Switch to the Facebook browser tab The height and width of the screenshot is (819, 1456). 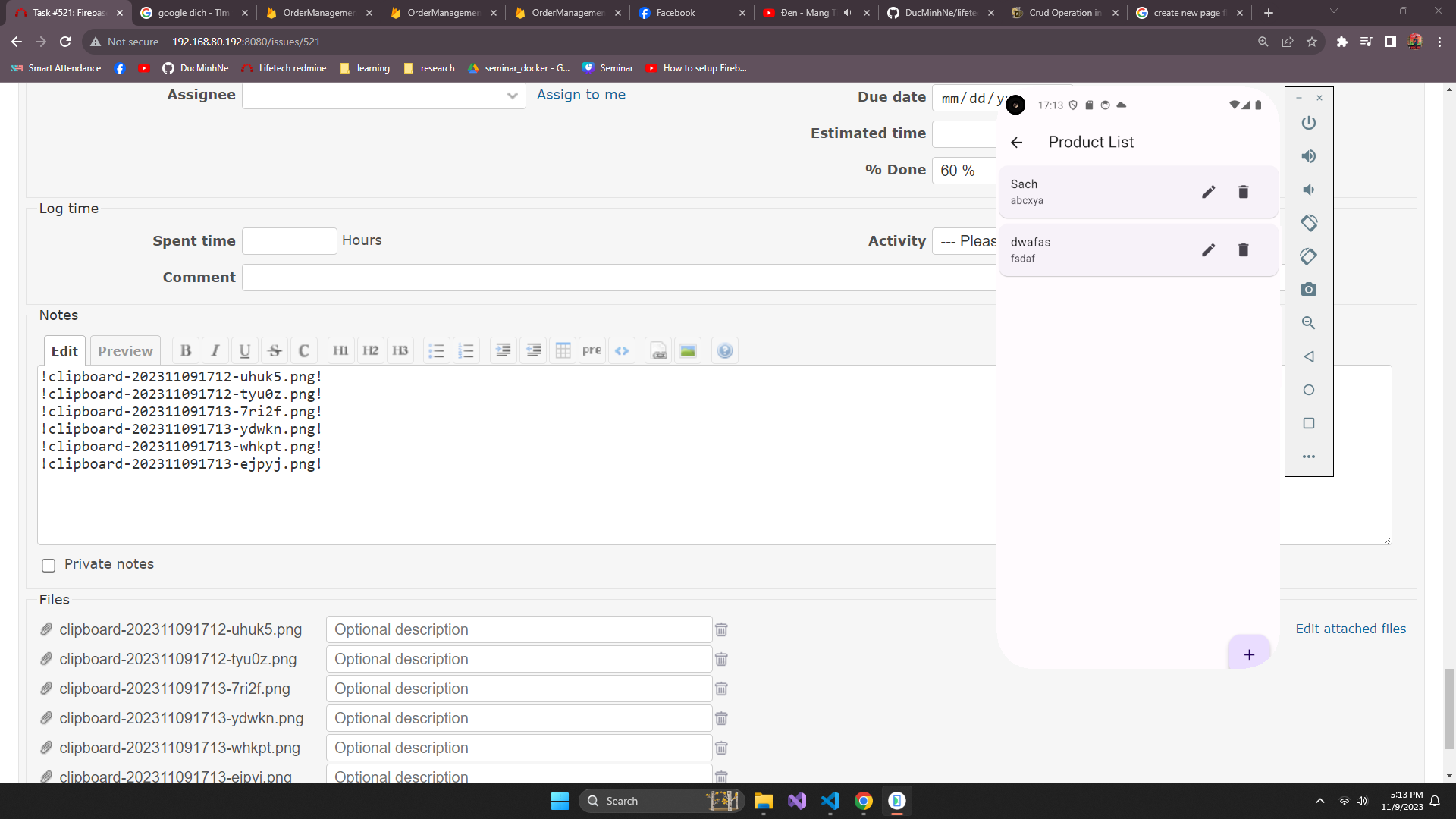click(x=675, y=13)
